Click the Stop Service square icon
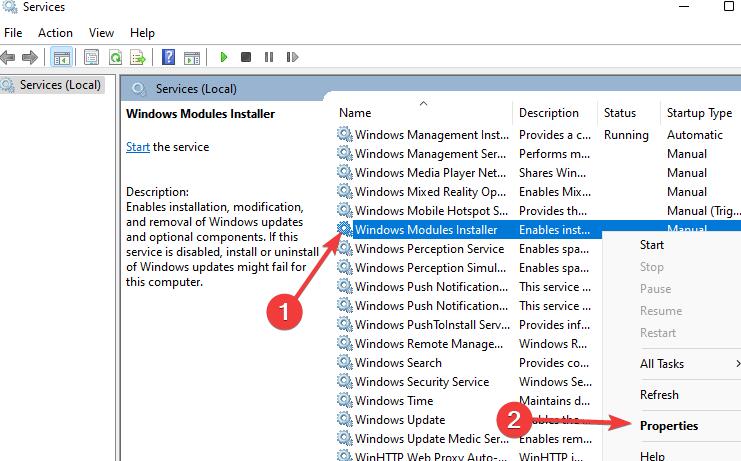 246,57
